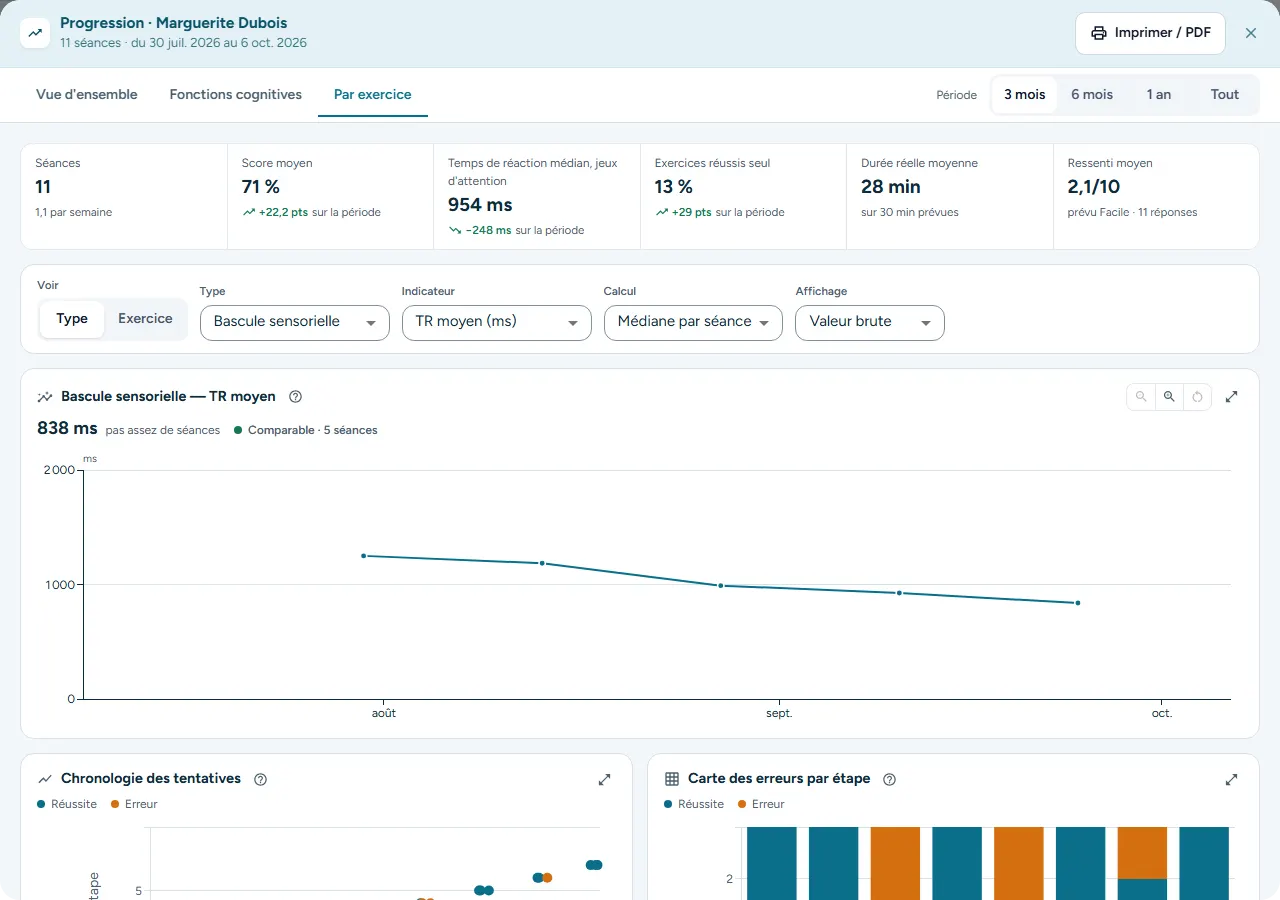The width and height of the screenshot is (1280, 900).
Task: Select the 6 mois period
Action: [x=1092, y=95]
